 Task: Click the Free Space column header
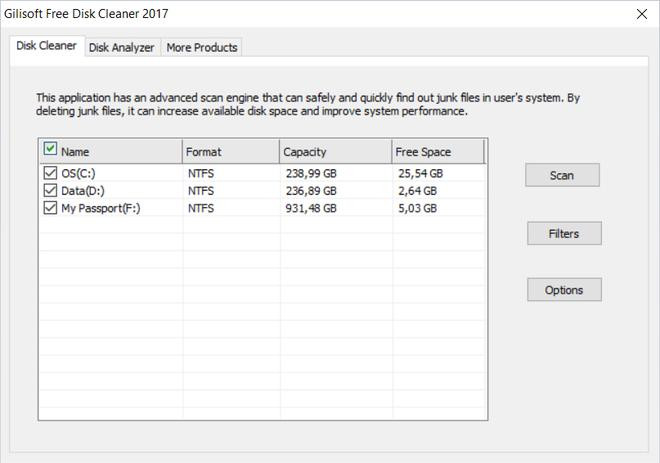(437, 152)
